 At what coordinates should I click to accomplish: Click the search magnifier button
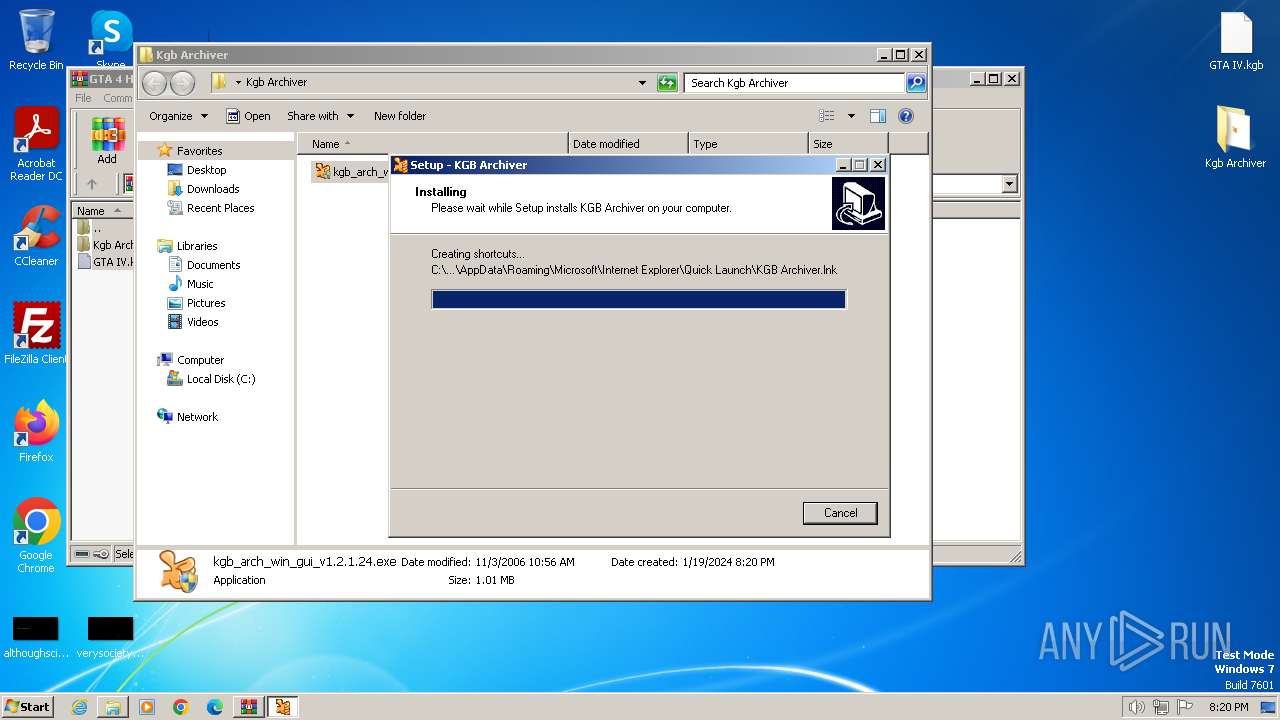pyautogui.click(x=916, y=83)
